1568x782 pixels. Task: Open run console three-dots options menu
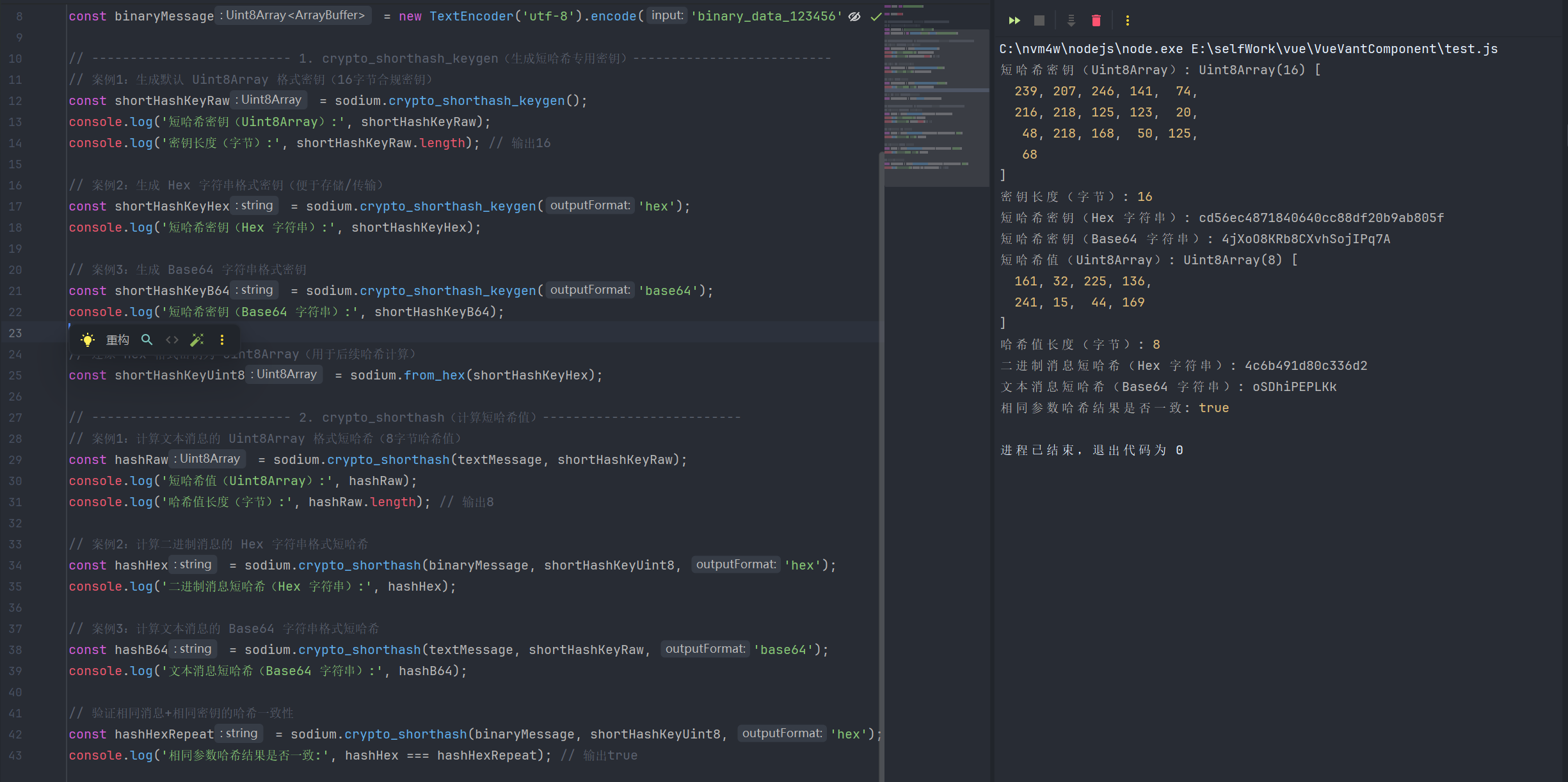tap(1127, 20)
